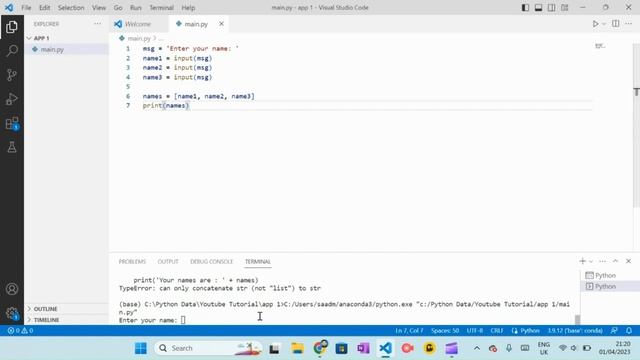Image resolution: width=640 pixels, height=360 pixels.
Task: Select the Terminal panel tab
Action: (258, 262)
